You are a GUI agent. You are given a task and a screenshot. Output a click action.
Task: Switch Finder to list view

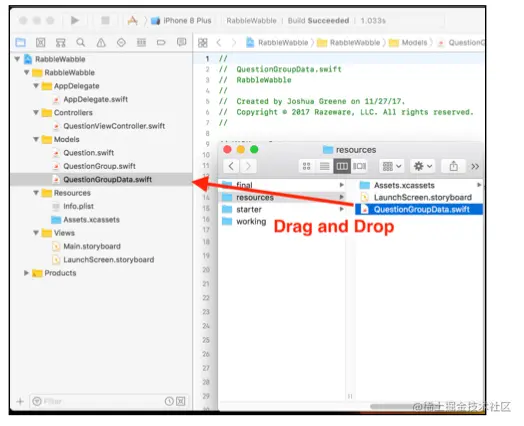pyautogui.click(x=324, y=166)
